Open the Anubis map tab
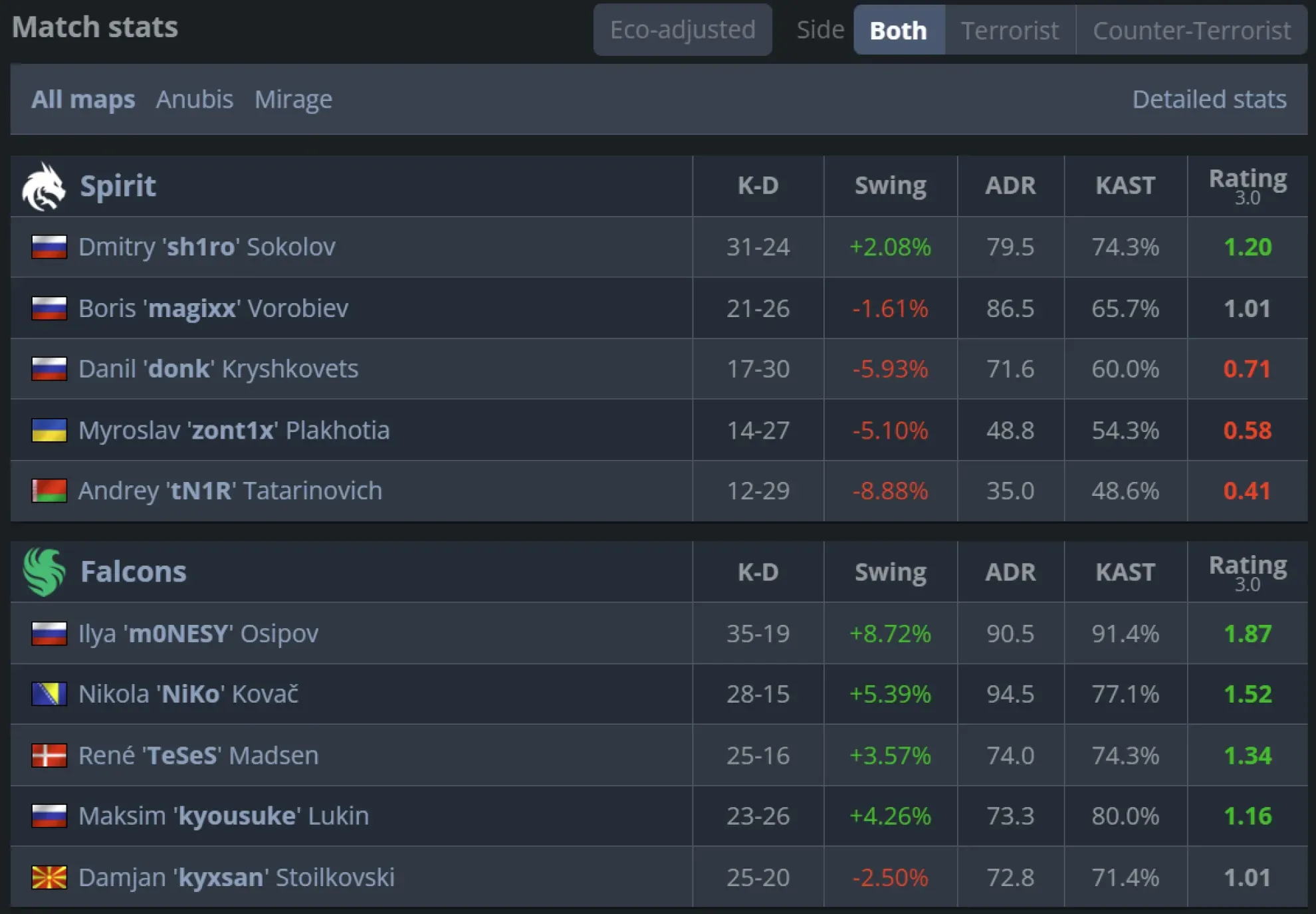This screenshot has width=1316, height=914. tap(195, 100)
